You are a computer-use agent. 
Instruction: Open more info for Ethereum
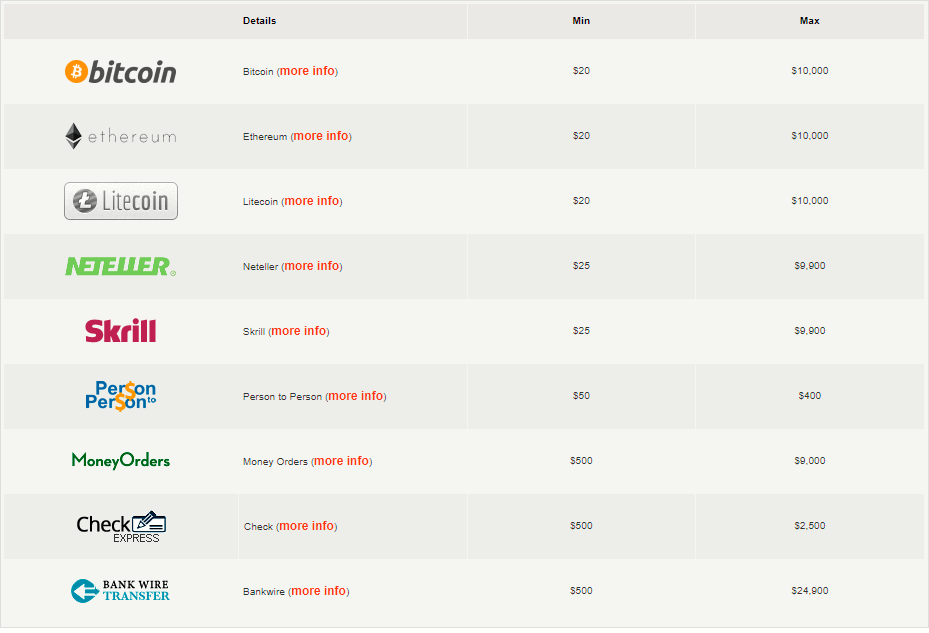pos(321,136)
